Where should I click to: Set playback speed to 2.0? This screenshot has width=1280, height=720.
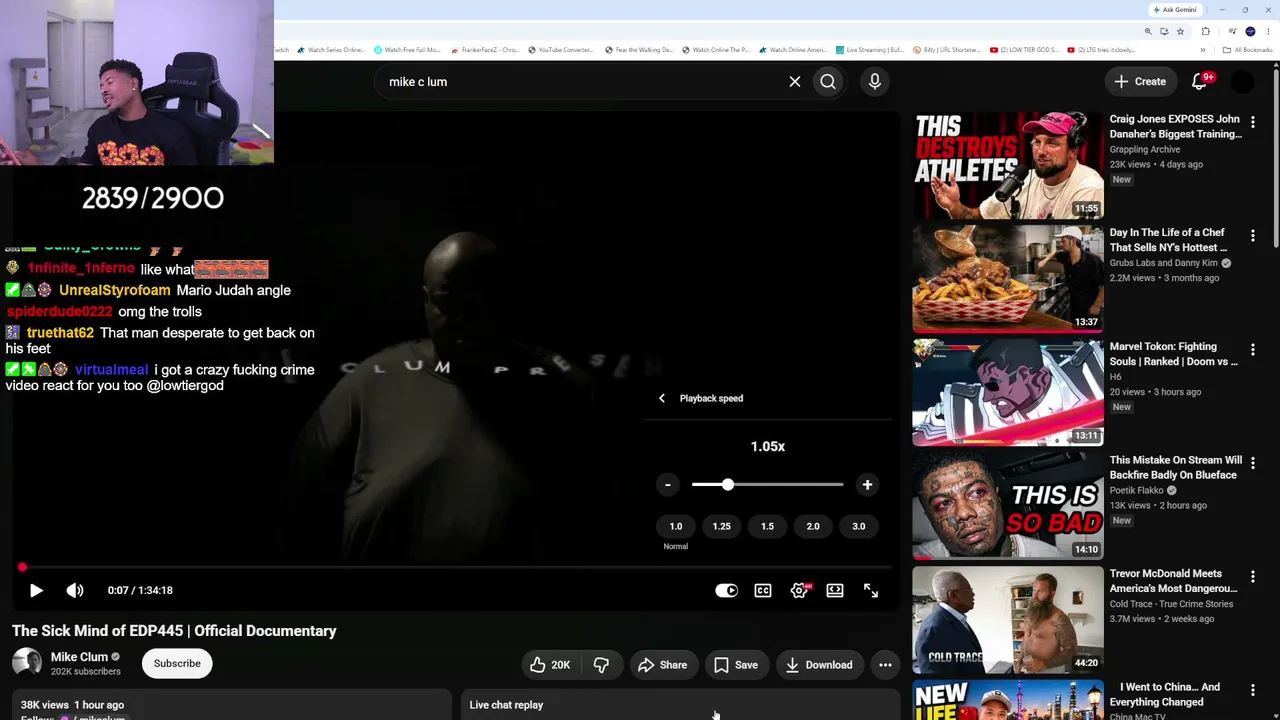pos(813,526)
